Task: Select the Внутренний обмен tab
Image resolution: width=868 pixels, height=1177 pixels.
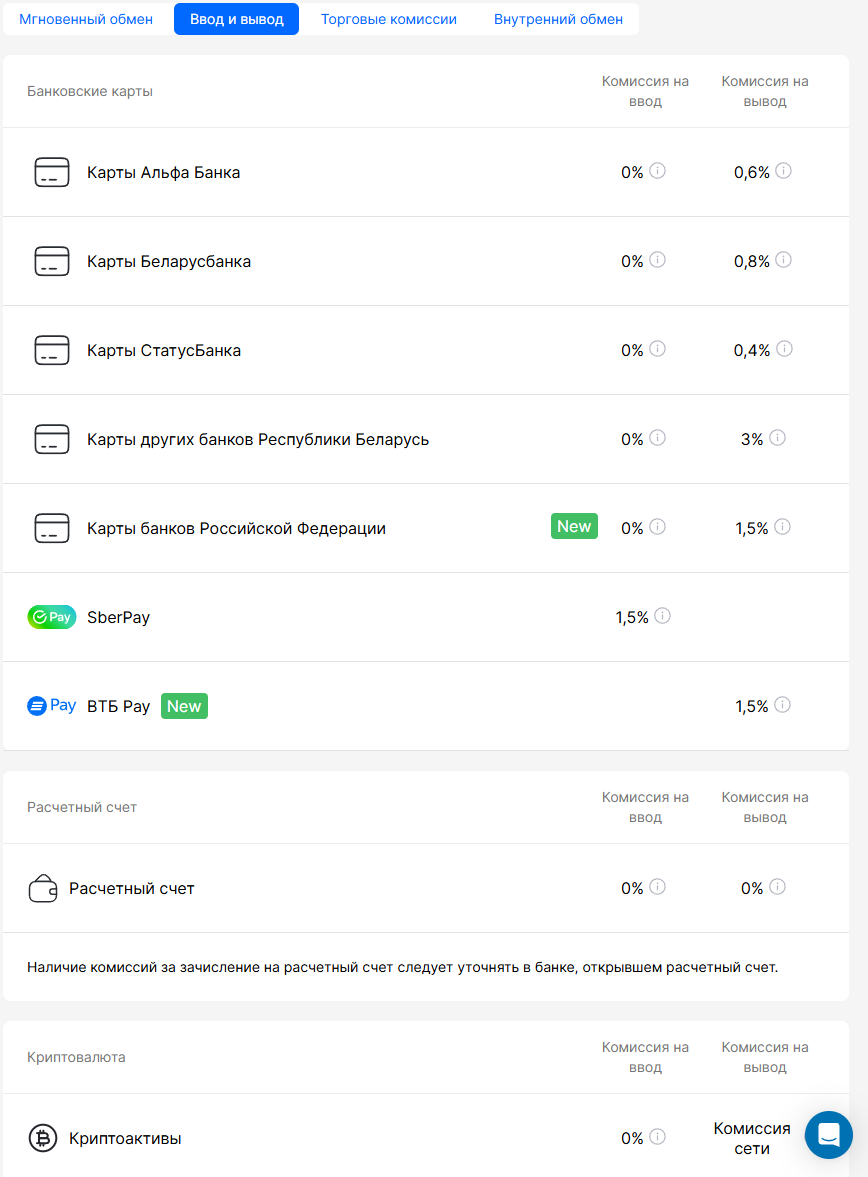Action: [558, 19]
